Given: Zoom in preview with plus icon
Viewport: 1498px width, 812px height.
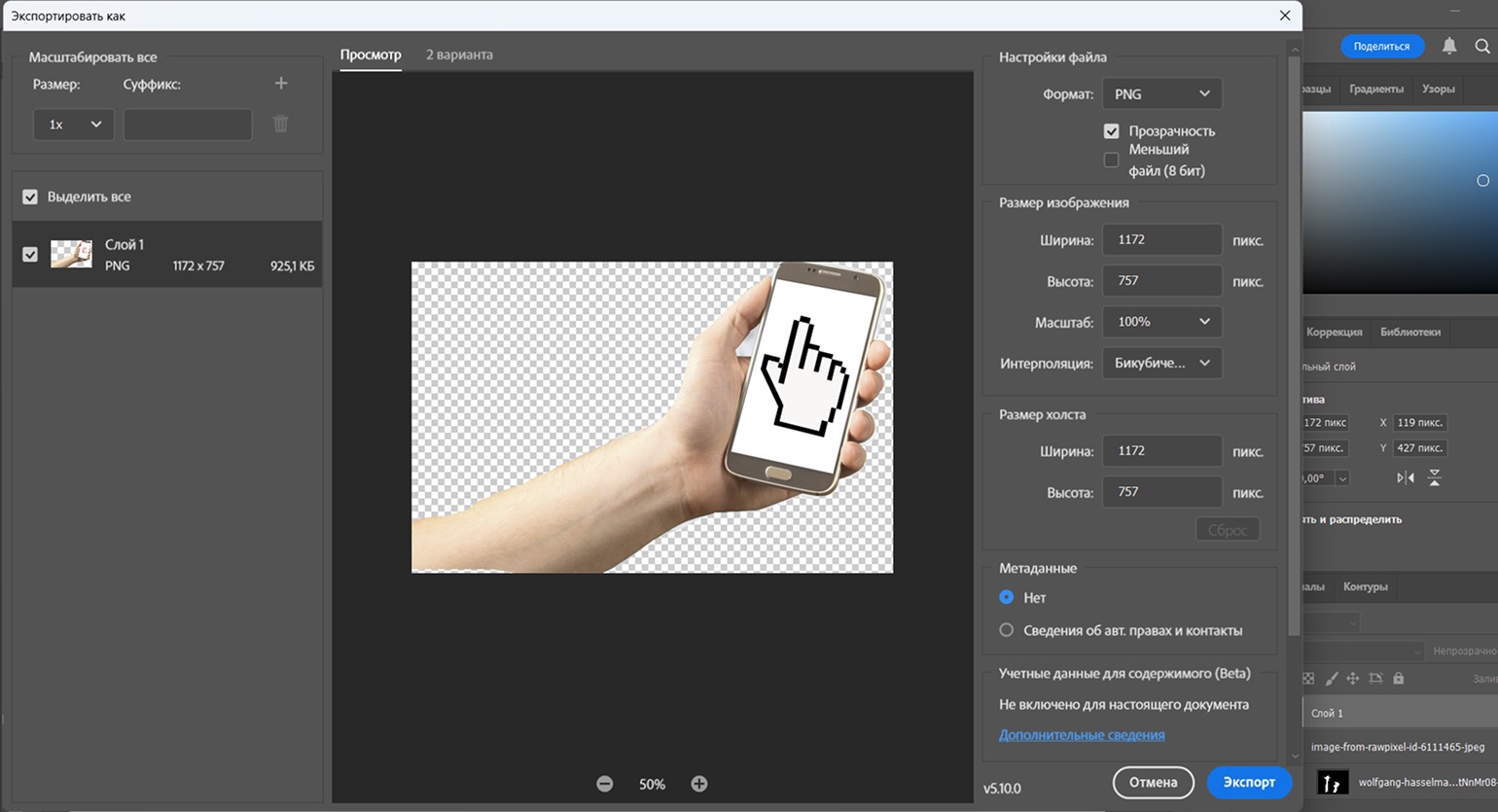Looking at the screenshot, I should coord(699,784).
